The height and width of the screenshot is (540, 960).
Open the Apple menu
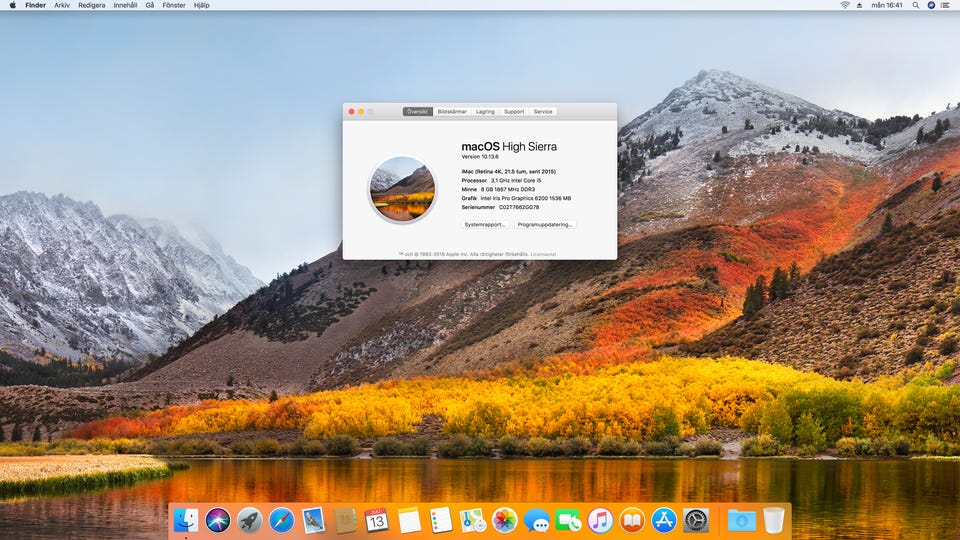tap(12, 5)
